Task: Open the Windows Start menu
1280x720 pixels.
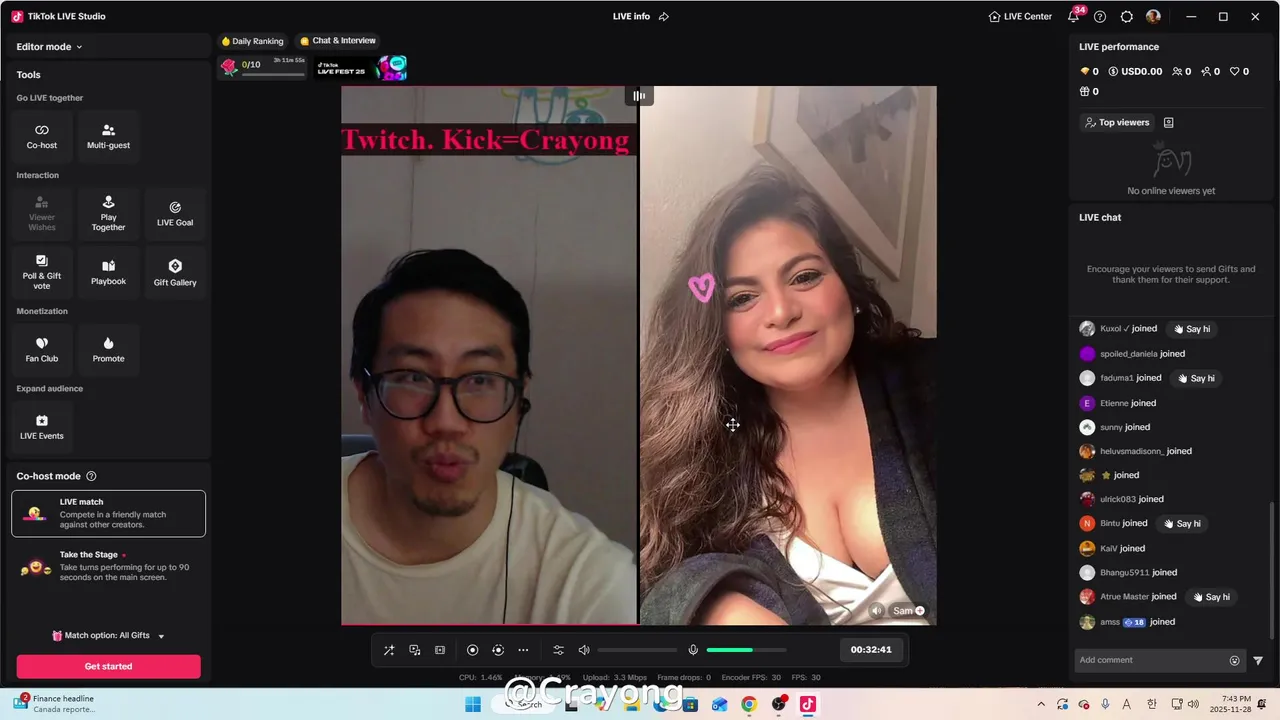Action: pyautogui.click(x=473, y=704)
